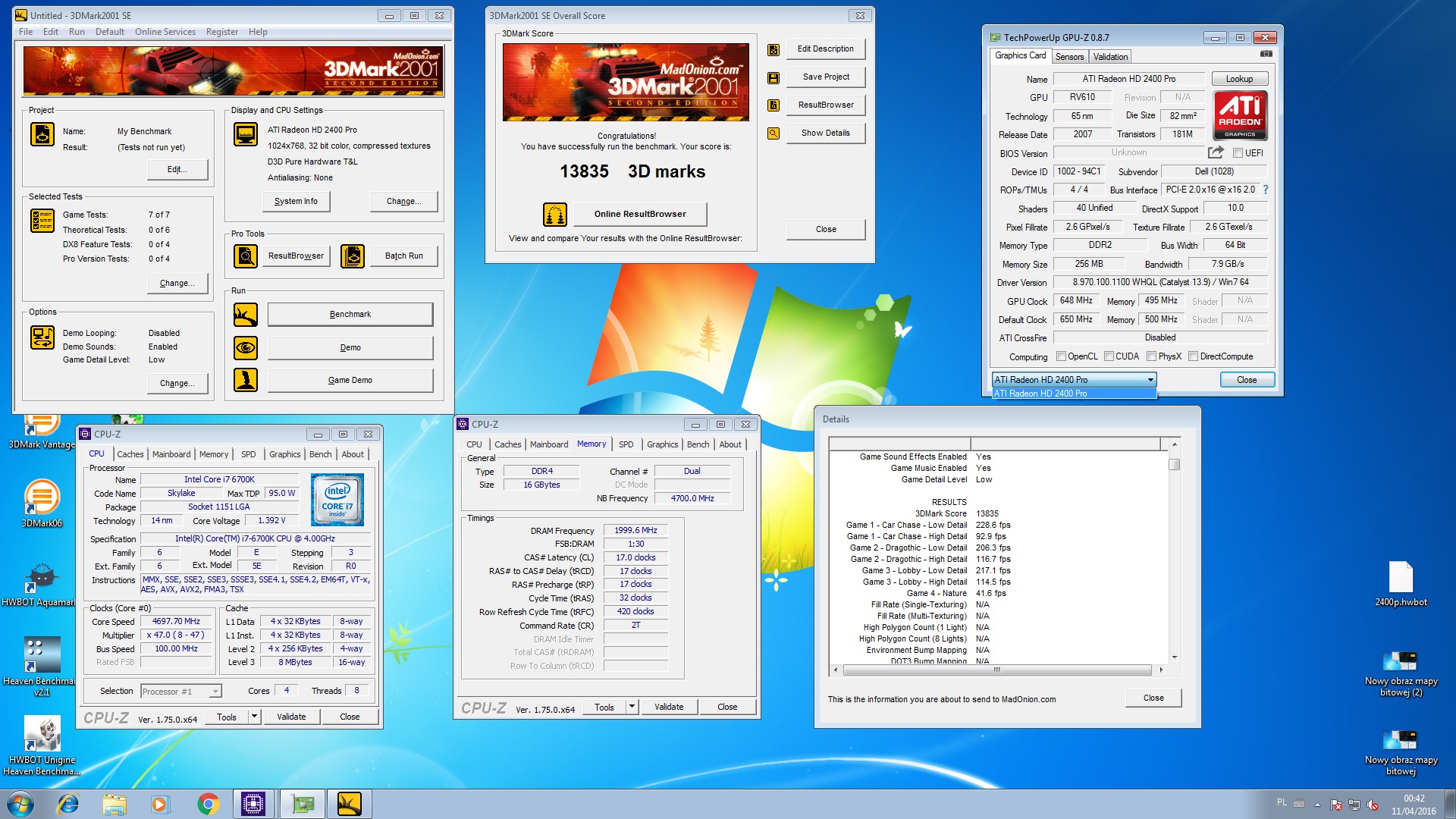Open Heaven Benchmark v2.1 desktop shortcut
This screenshot has width=1456, height=819.
[x=41, y=666]
